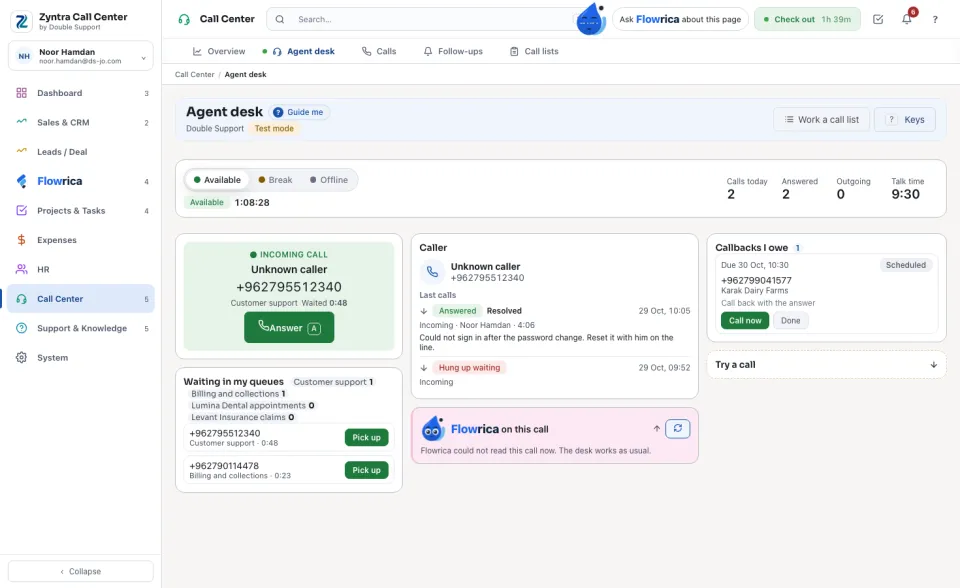The image size is (960, 588).
Task: Refresh the Flowrica on this call panel
Action: point(678,428)
